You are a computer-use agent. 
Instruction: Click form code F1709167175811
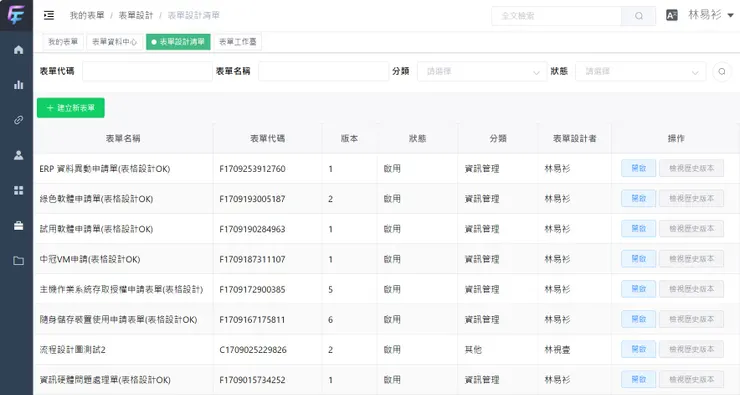[252, 320]
